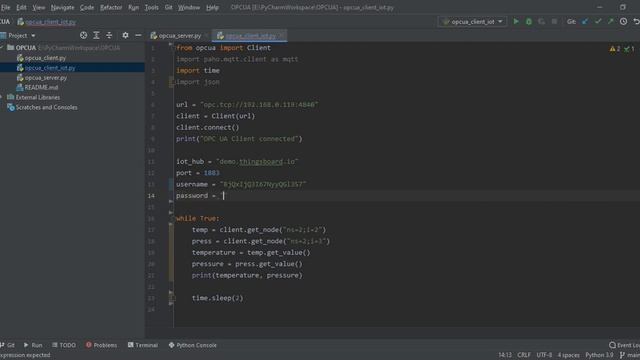This screenshot has width=640, height=360.
Task: Expand External Libraries node
Action: tap(2, 97)
